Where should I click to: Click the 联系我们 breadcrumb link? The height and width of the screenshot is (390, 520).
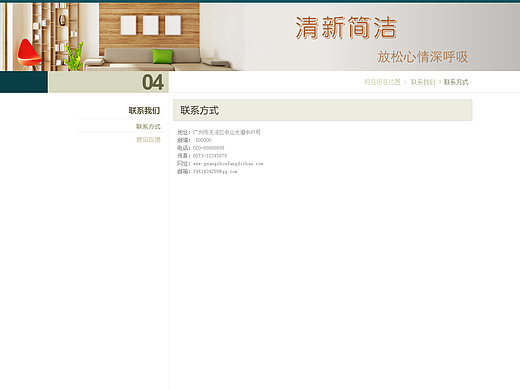click(x=423, y=82)
